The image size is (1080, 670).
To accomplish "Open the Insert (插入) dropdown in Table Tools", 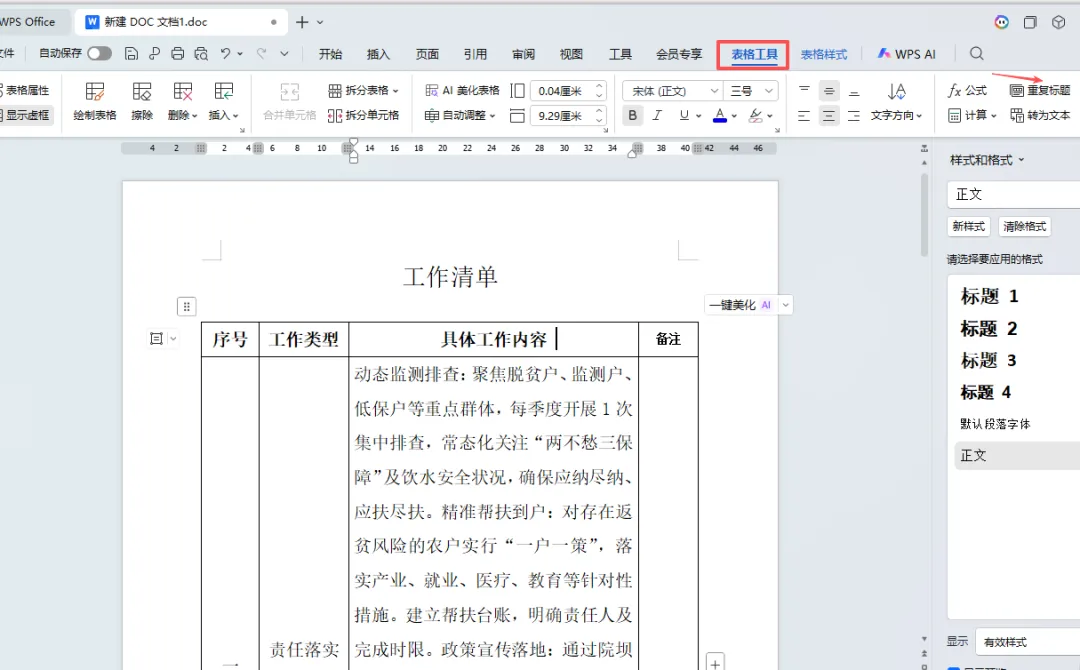I will 224,102.
